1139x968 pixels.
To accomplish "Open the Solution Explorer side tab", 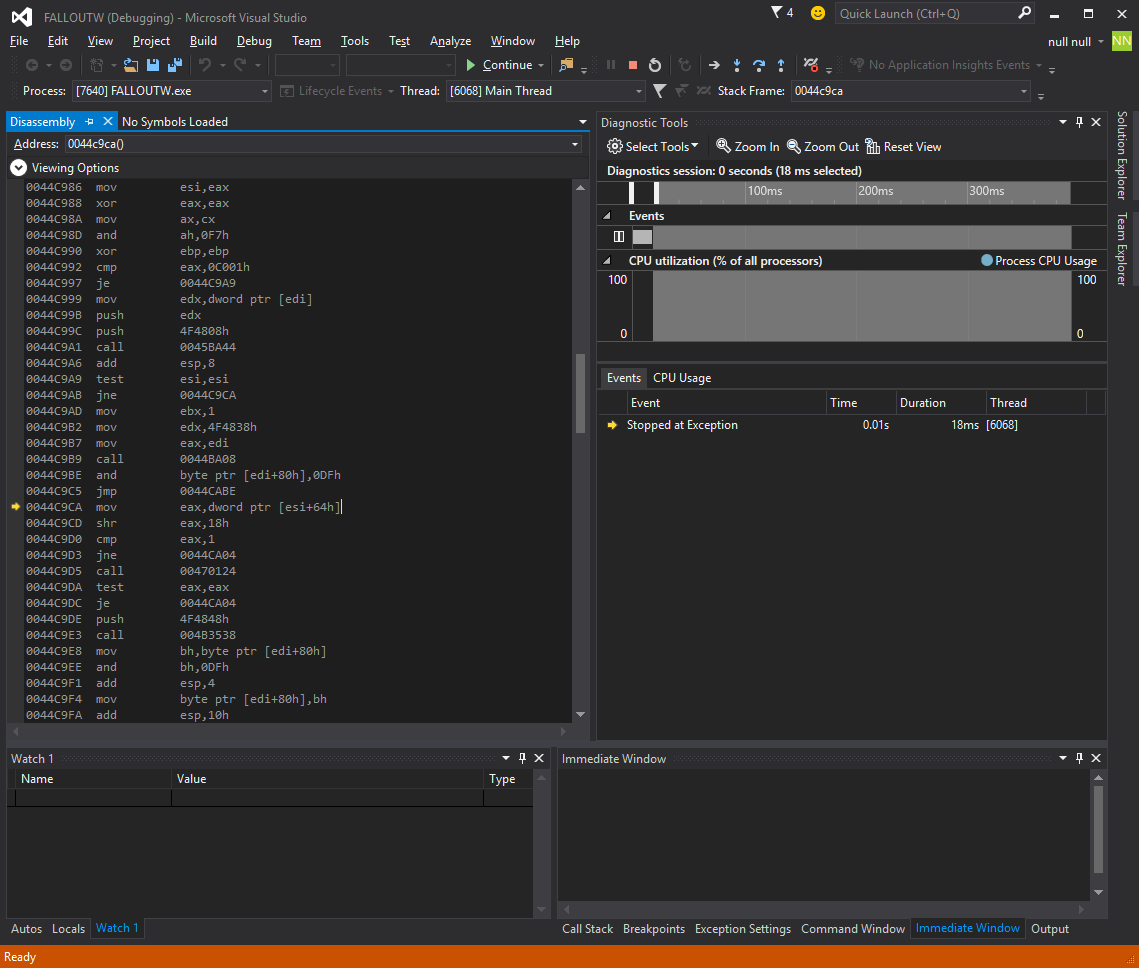I will [1122, 155].
